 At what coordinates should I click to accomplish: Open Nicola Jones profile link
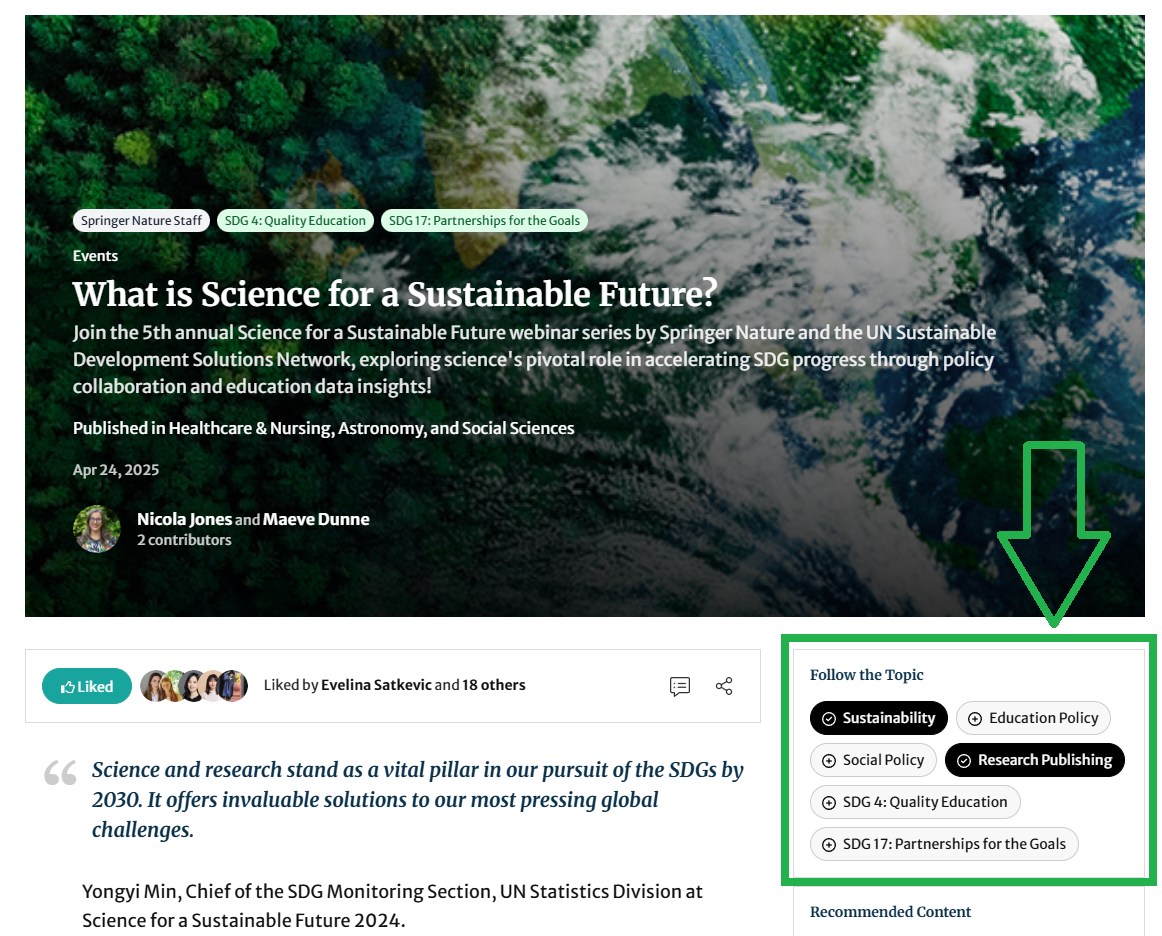184,519
